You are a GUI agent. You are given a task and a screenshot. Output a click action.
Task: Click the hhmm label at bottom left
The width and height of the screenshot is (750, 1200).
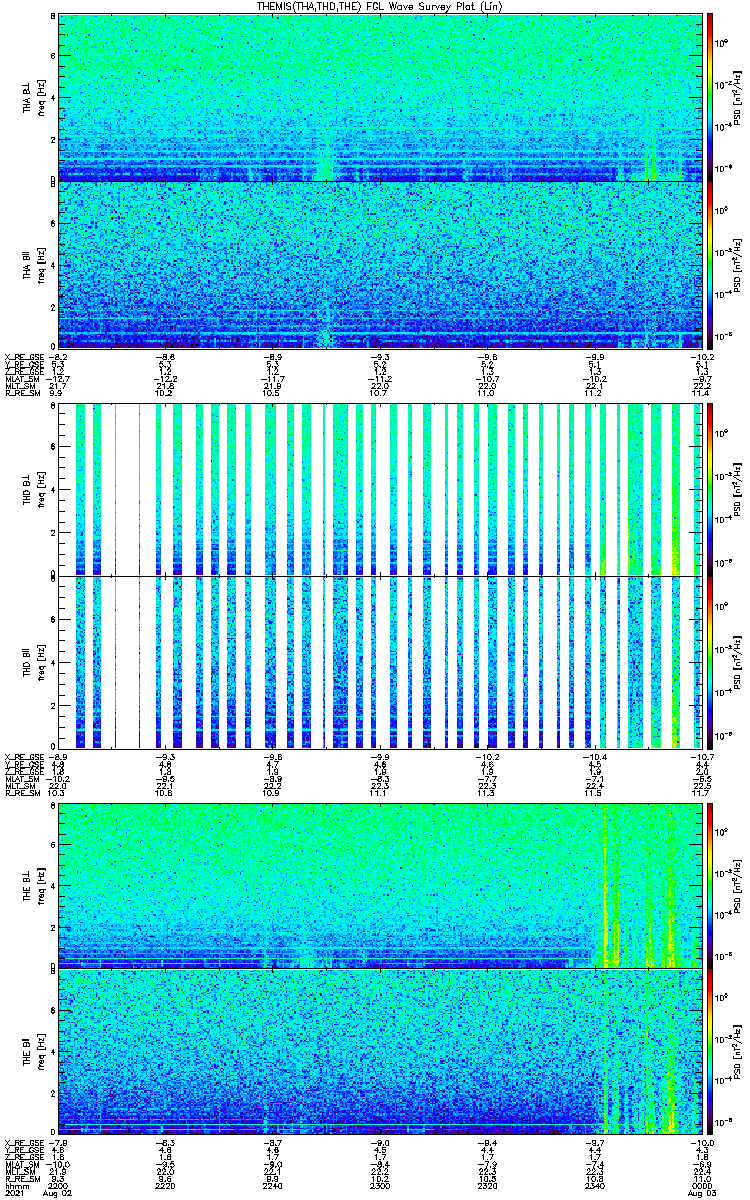[15, 1187]
